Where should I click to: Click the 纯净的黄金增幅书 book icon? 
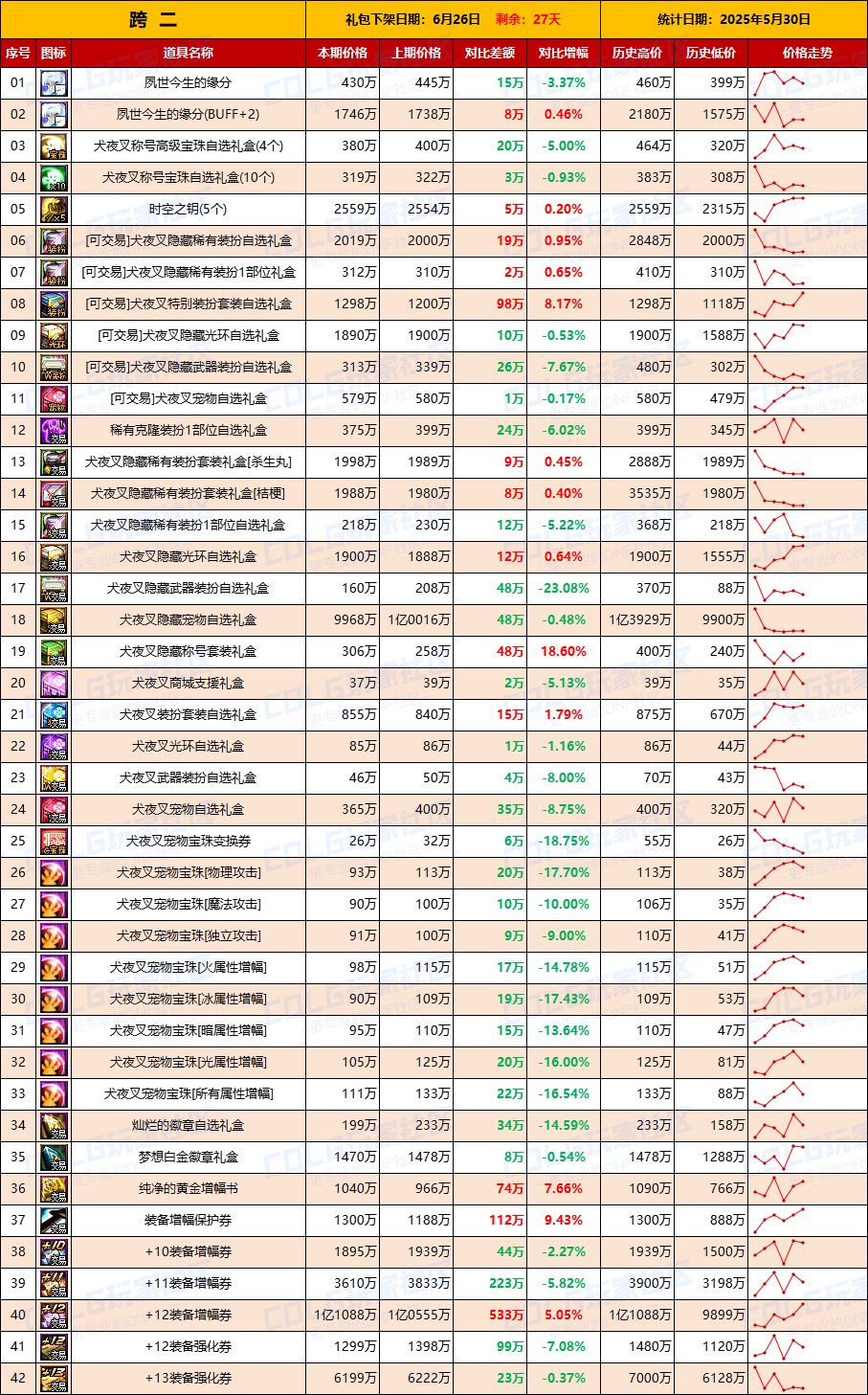(54, 1189)
